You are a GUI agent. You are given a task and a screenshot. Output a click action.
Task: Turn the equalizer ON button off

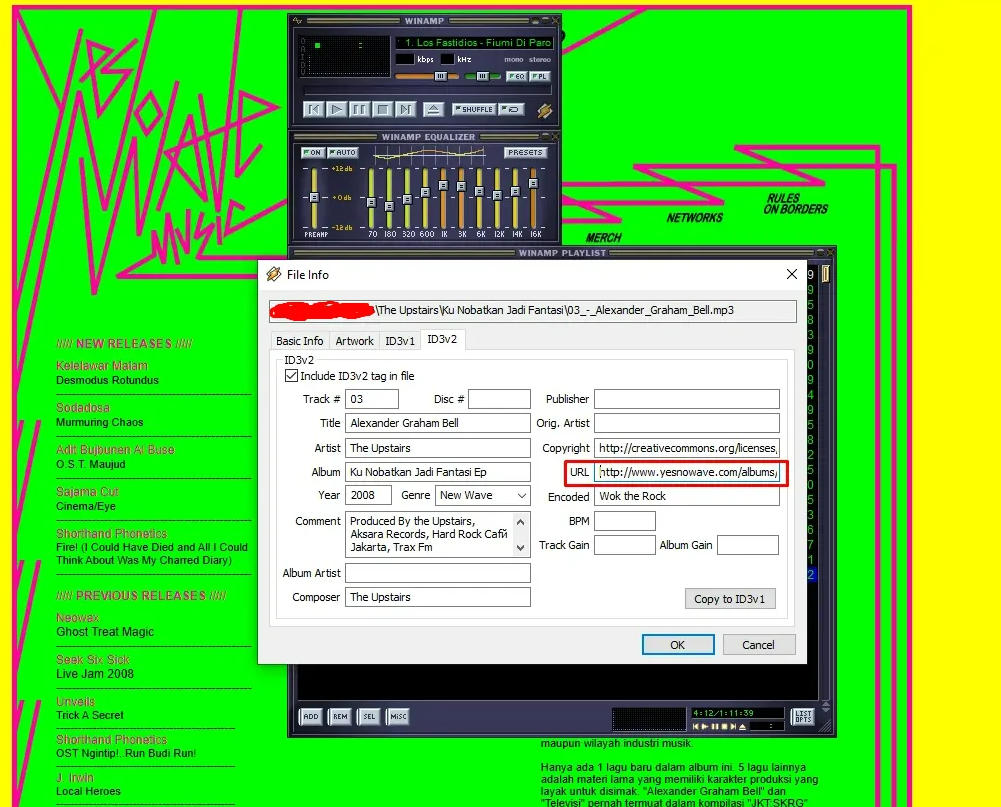tap(312, 153)
